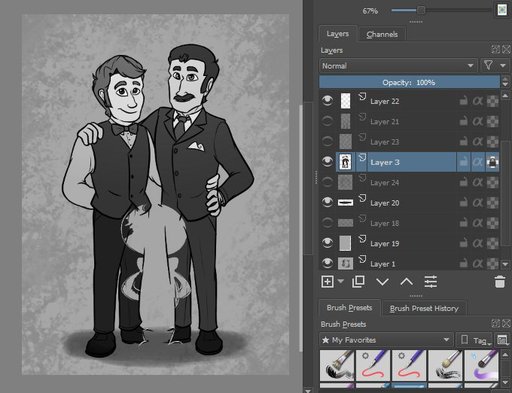Image resolution: width=512 pixels, height=393 pixels.
Task: Delete layer with trash icon
Action: 499,282
